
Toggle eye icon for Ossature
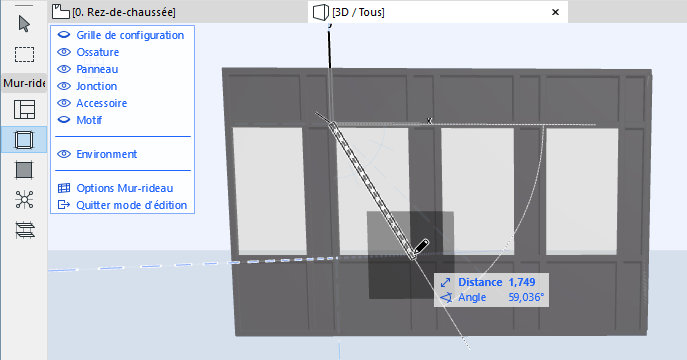pos(64,52)
